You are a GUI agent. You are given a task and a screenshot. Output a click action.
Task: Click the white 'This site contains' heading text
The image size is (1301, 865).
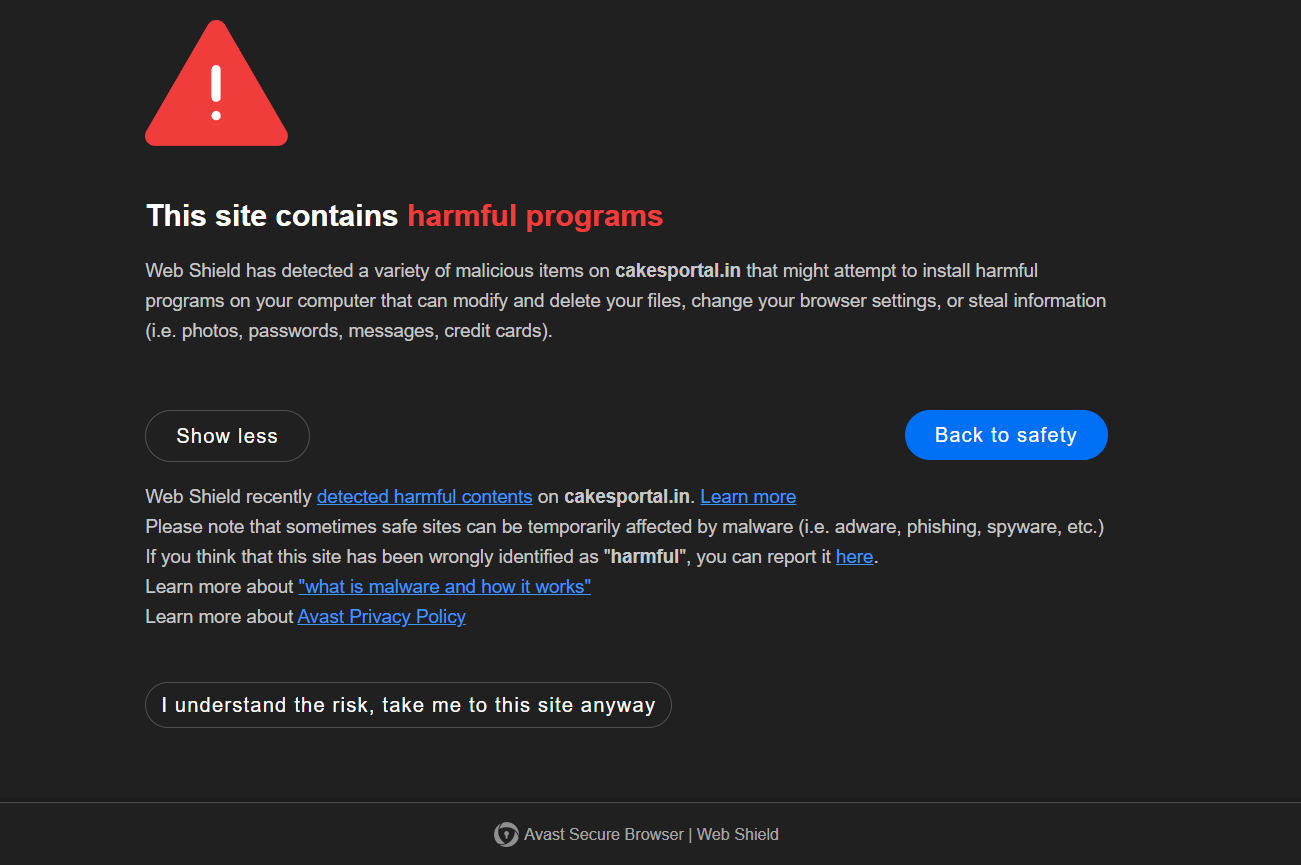272,216
